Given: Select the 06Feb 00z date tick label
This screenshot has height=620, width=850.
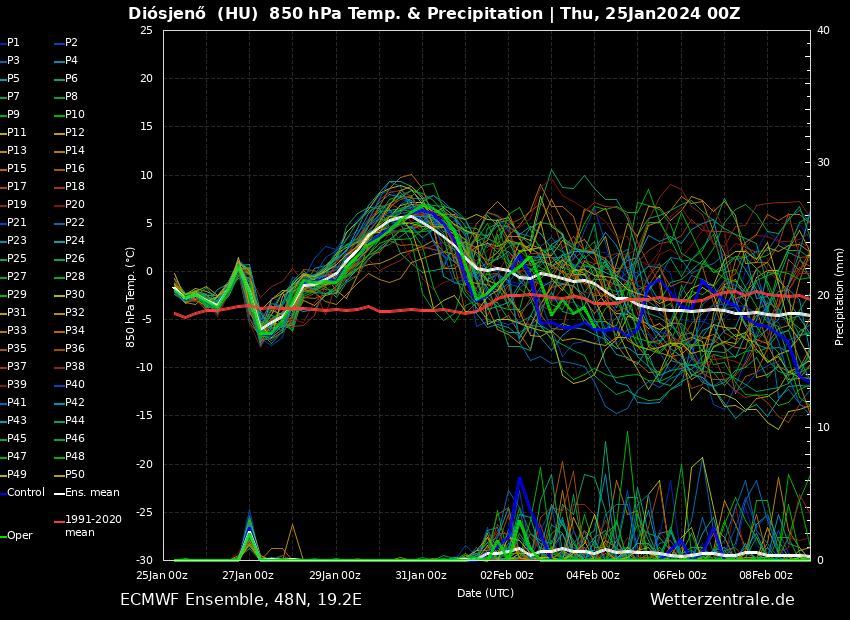Looking at the screenshot, I should 680,575.
